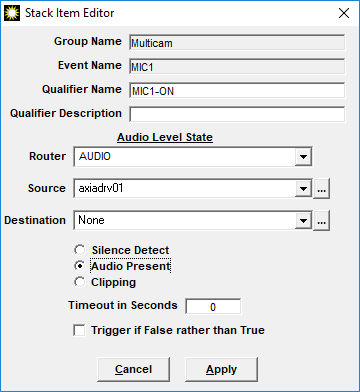Expand the Router dropdown arrow
Screen dimensions: 360x392
(x=303, y=157)
